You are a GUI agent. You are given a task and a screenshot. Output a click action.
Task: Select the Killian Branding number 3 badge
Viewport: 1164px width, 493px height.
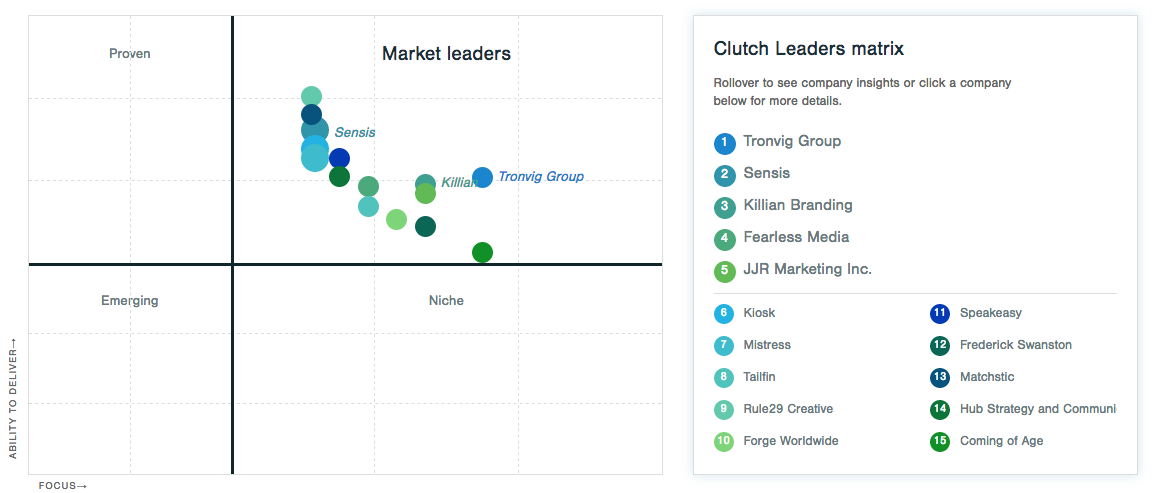coord(725,207)
